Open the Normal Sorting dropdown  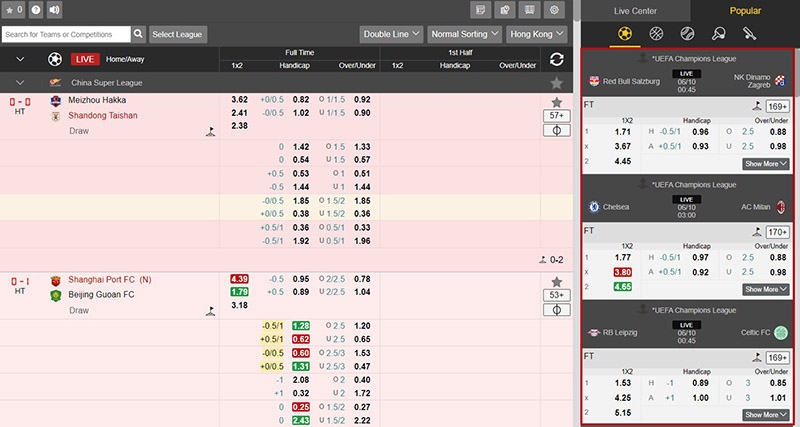(464, 34)
